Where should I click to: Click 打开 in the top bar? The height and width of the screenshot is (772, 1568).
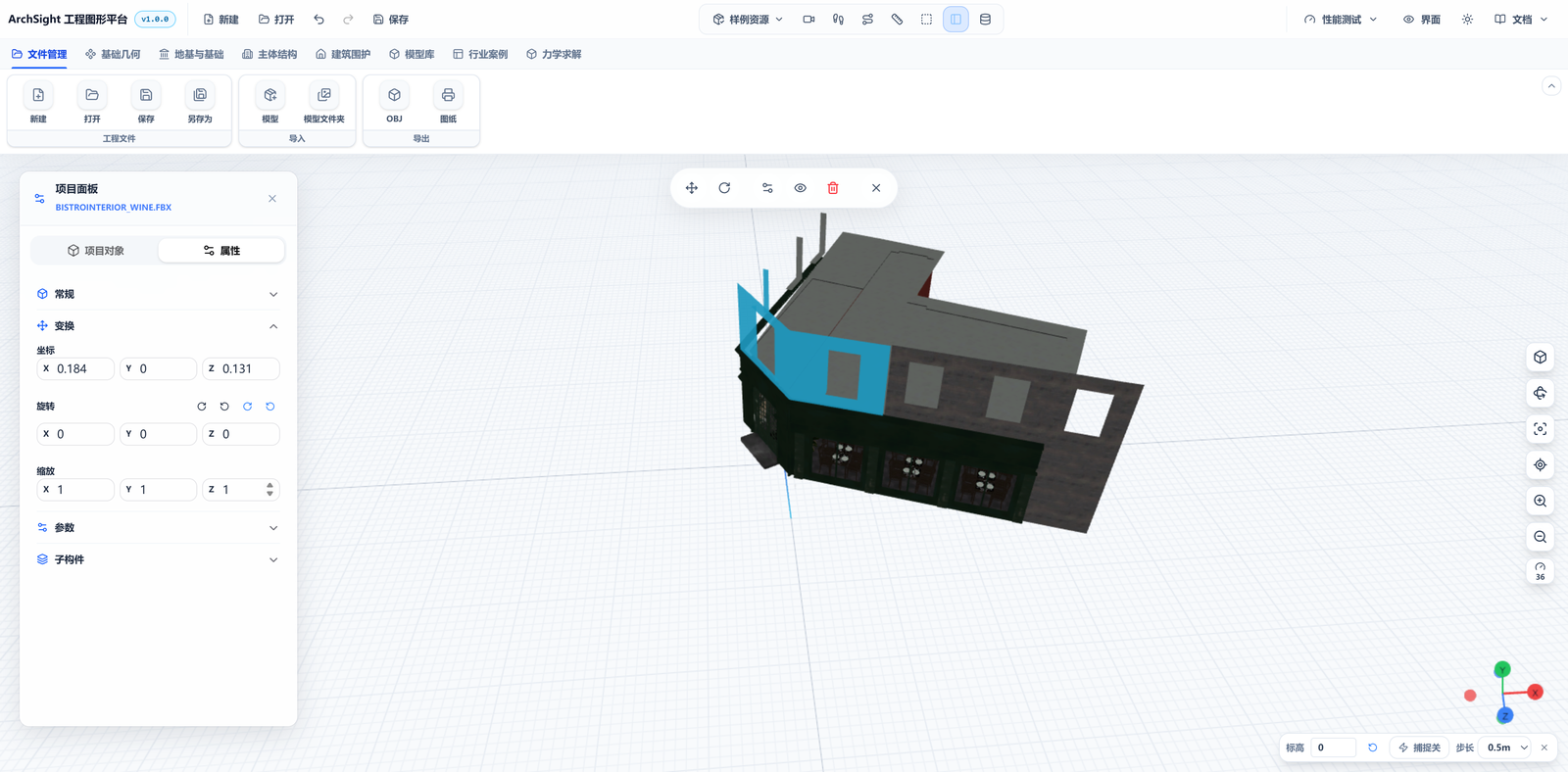[276, 20]
